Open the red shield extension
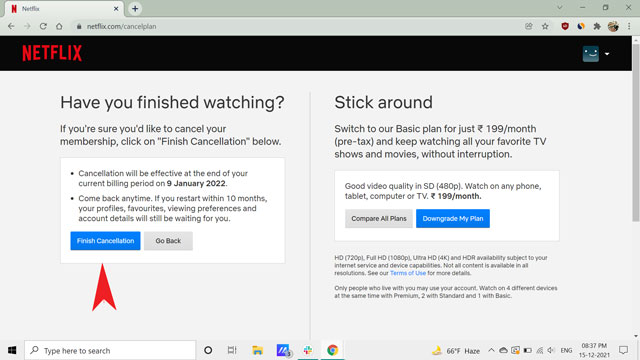The width and height of the screenshot is (640, 360). point(565,26)
